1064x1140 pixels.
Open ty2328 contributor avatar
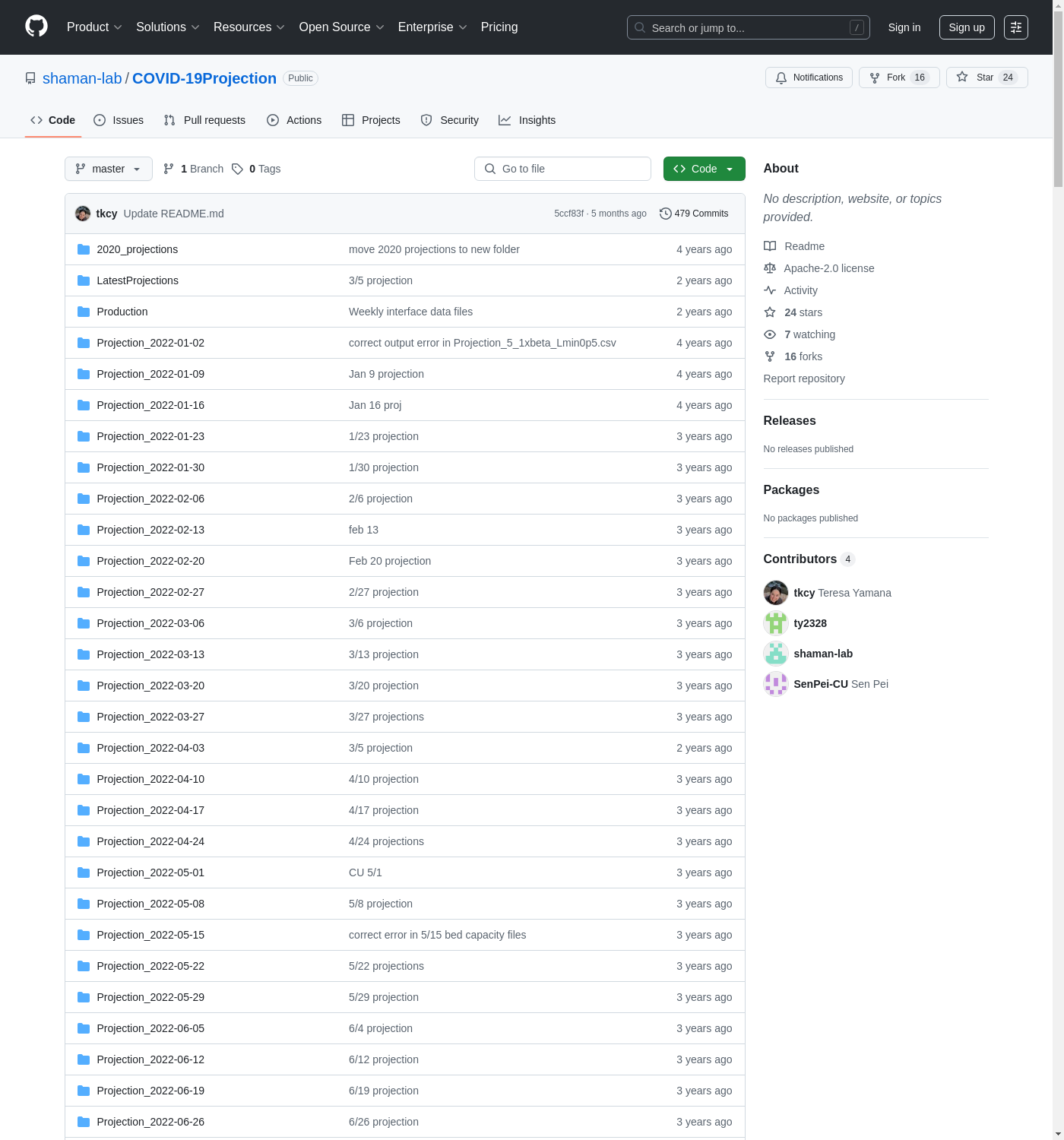point(776,623)
